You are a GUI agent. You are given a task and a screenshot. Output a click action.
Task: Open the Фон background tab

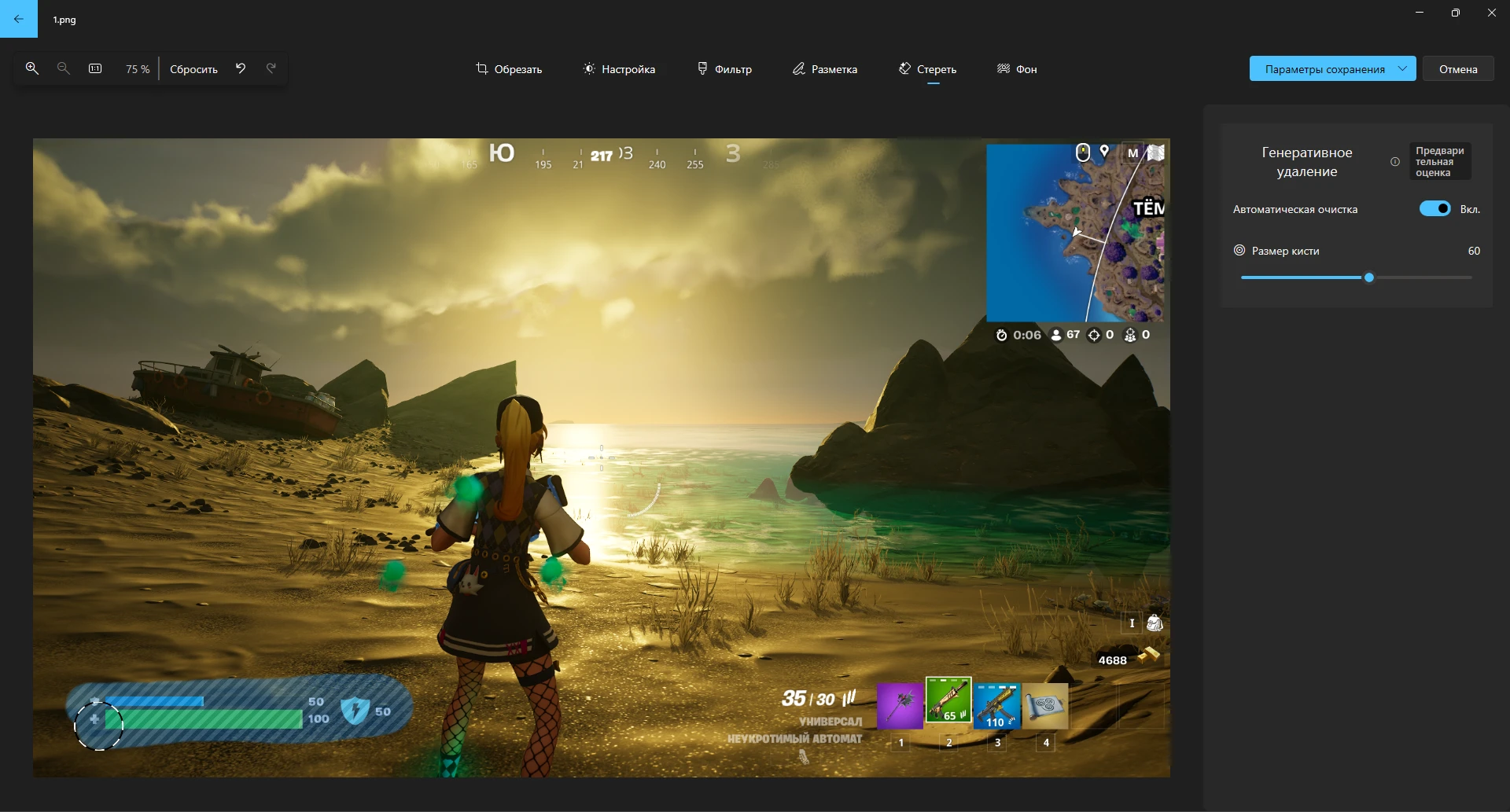pos(1017,69)
